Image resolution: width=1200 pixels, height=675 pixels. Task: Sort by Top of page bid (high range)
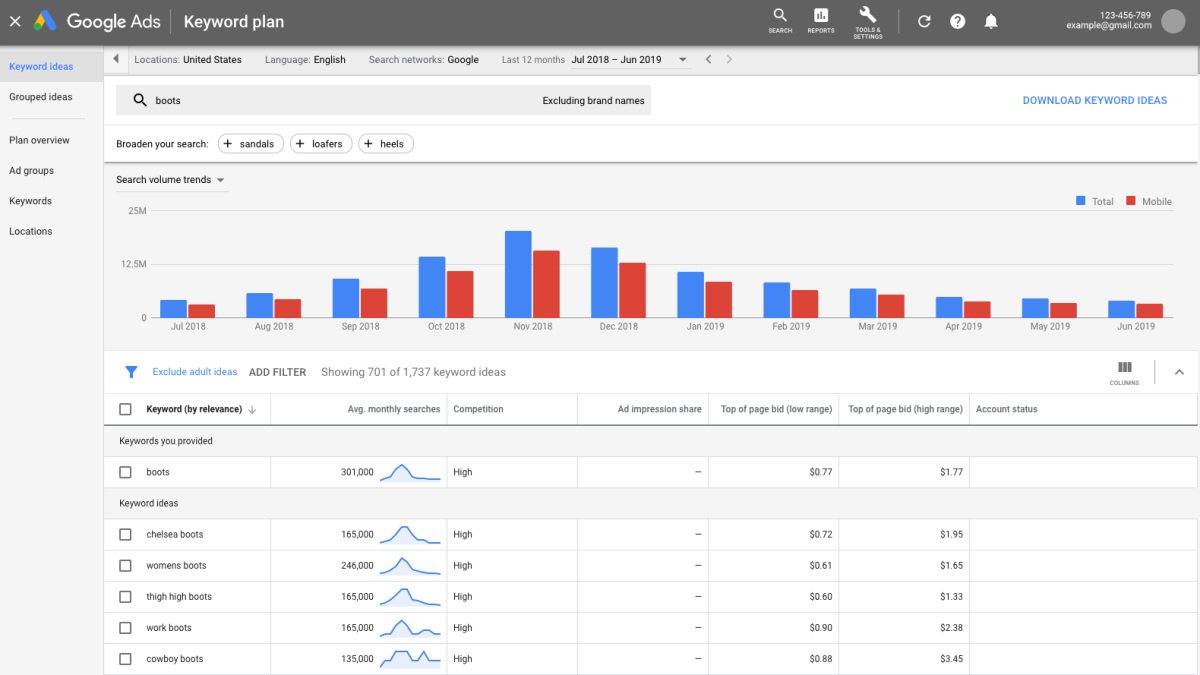tap(905, 409)
